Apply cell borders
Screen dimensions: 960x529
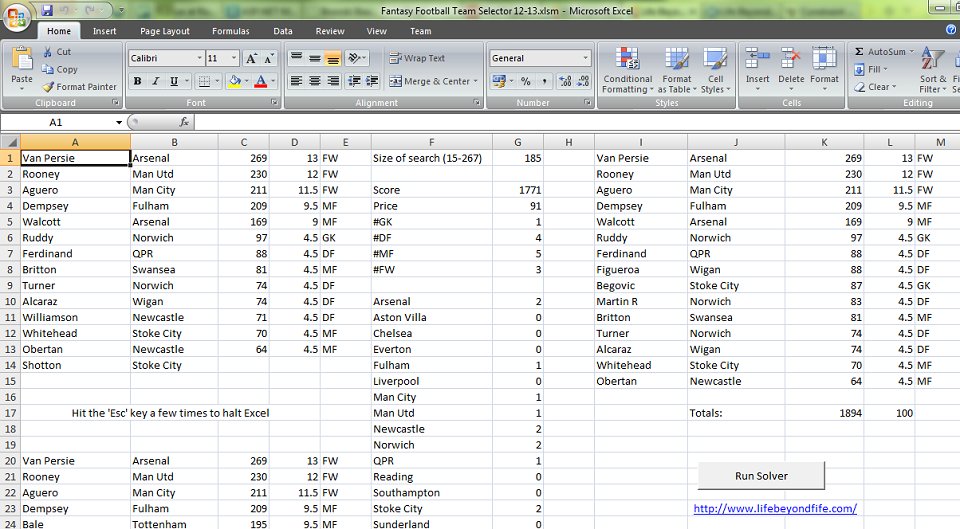coord(204,81)
